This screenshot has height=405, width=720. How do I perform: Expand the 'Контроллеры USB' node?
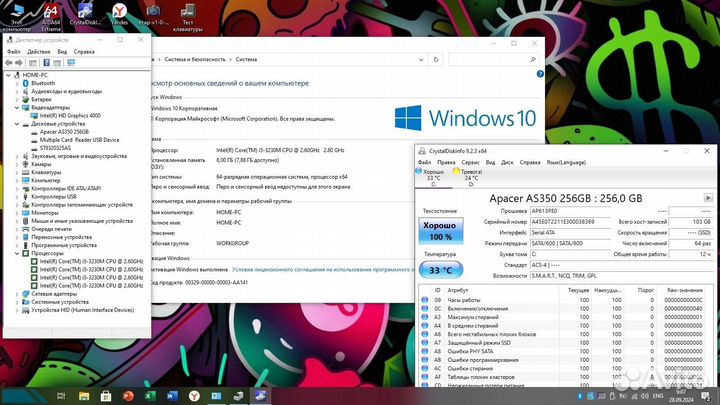click(x=17, y=197)
